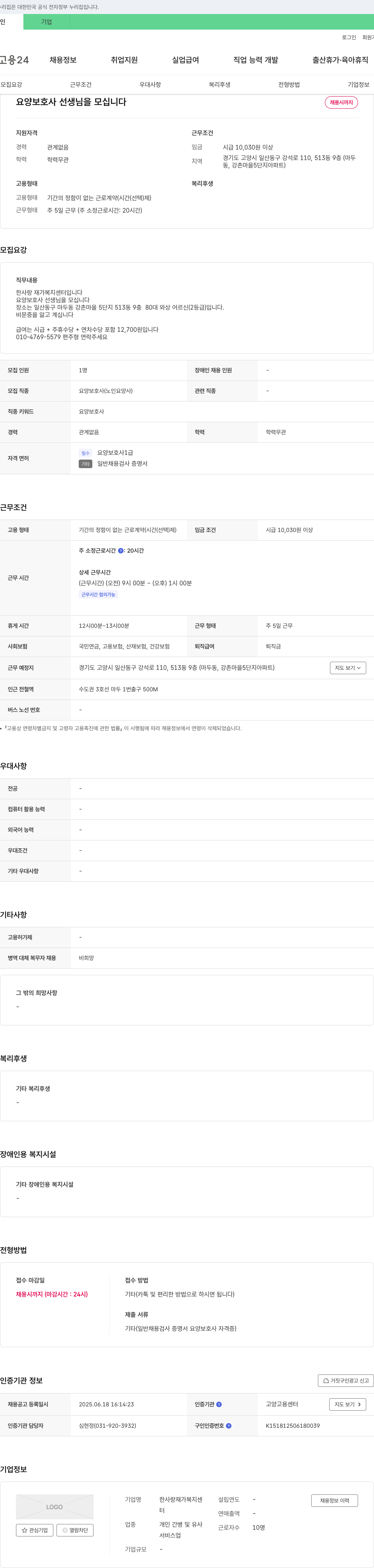Click '고양고용센터' agency name
The image size is (374, 1568).
(282, 1404)
